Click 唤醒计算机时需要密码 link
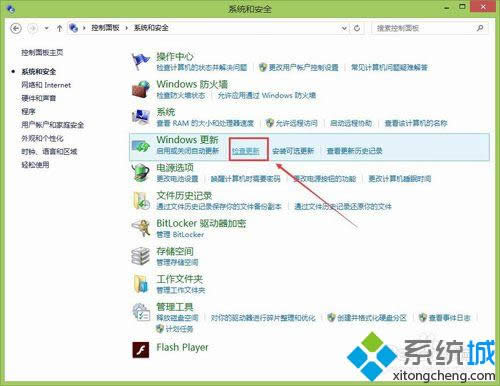This screenshot has height=386, width=500. [246, 179]
